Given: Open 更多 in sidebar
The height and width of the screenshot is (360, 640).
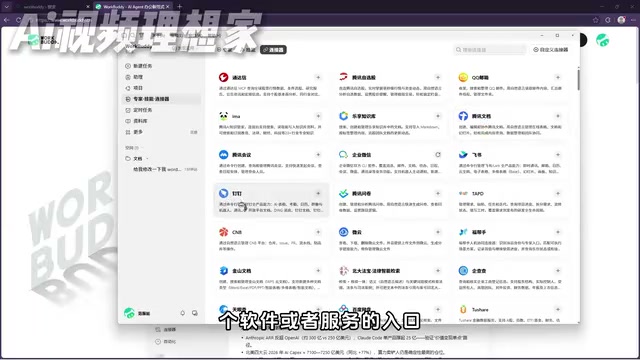Looking at the screenshot, I should click(x=161, y=132).
